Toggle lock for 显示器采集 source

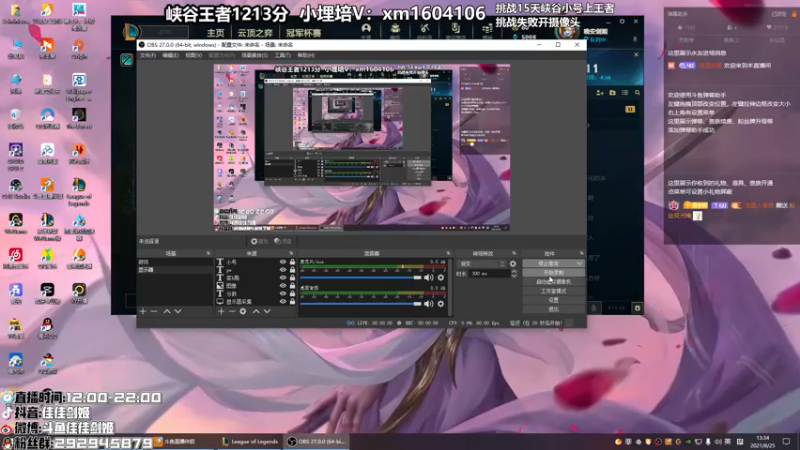coord(292,302)
